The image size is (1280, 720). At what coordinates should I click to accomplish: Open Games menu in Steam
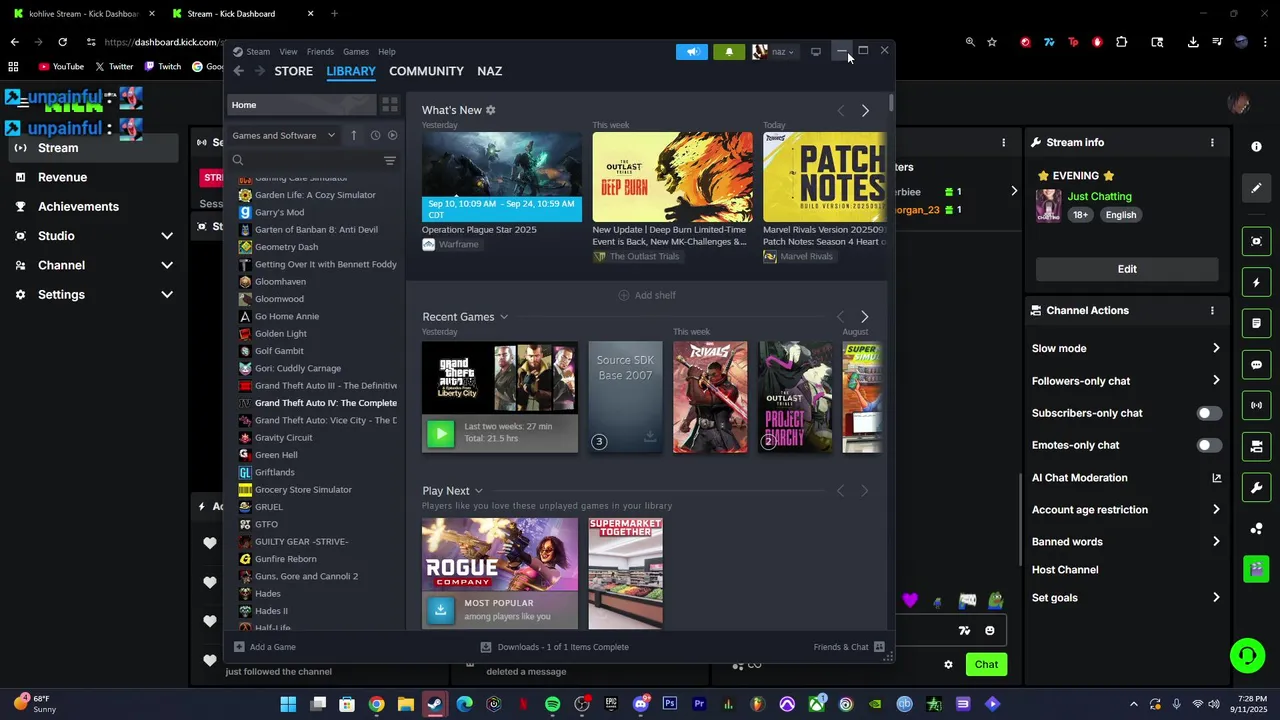pos(356,52)
